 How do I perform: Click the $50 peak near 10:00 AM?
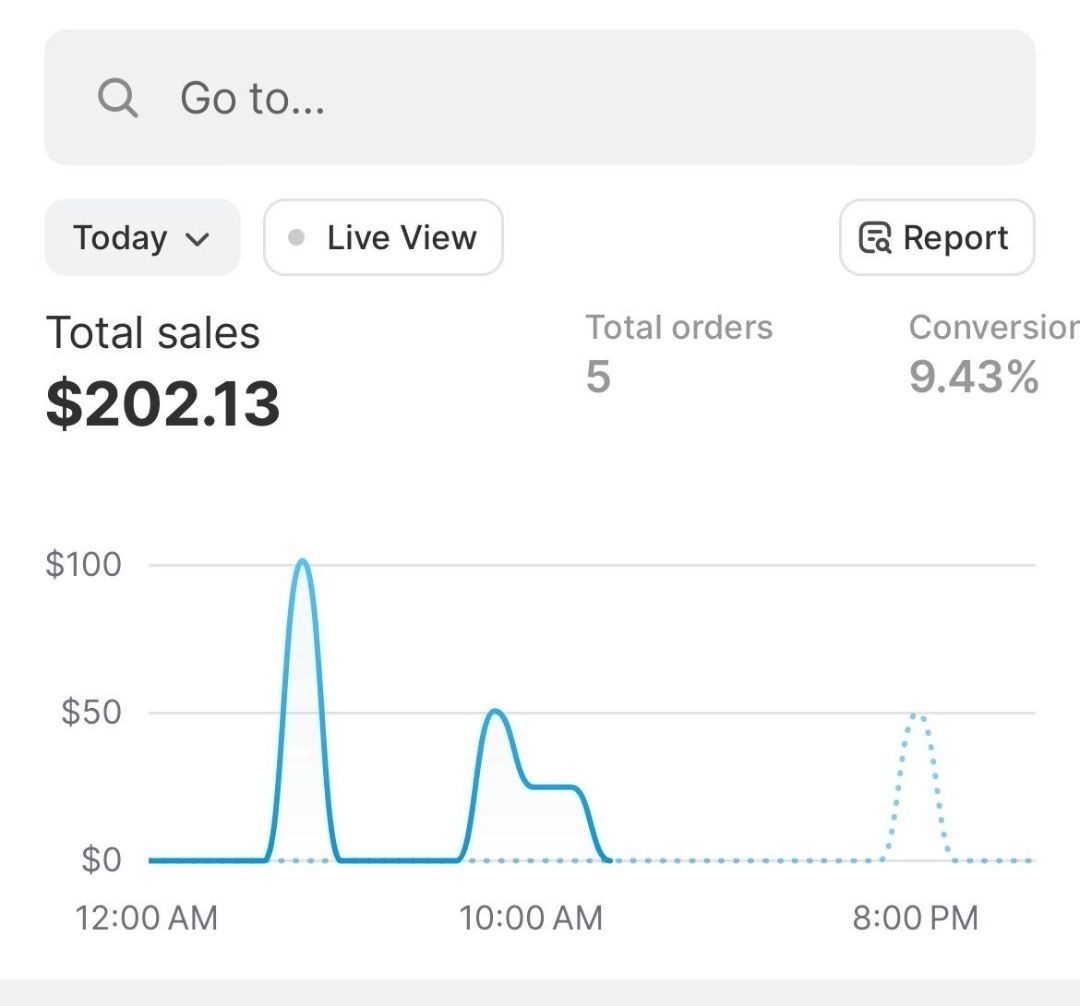(495, 712)
